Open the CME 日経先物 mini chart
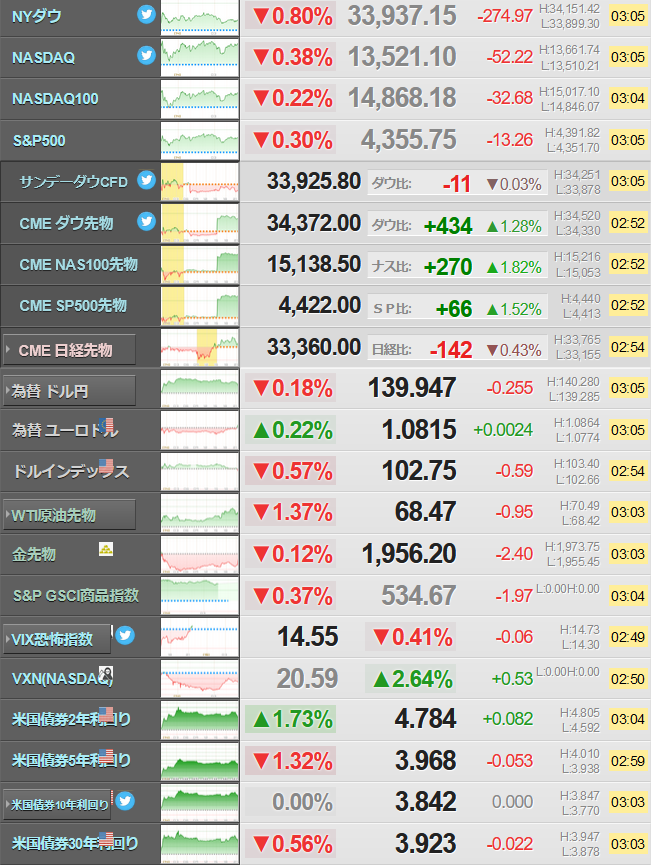Screen dimensions: 652x865 (x=200, y=348)
